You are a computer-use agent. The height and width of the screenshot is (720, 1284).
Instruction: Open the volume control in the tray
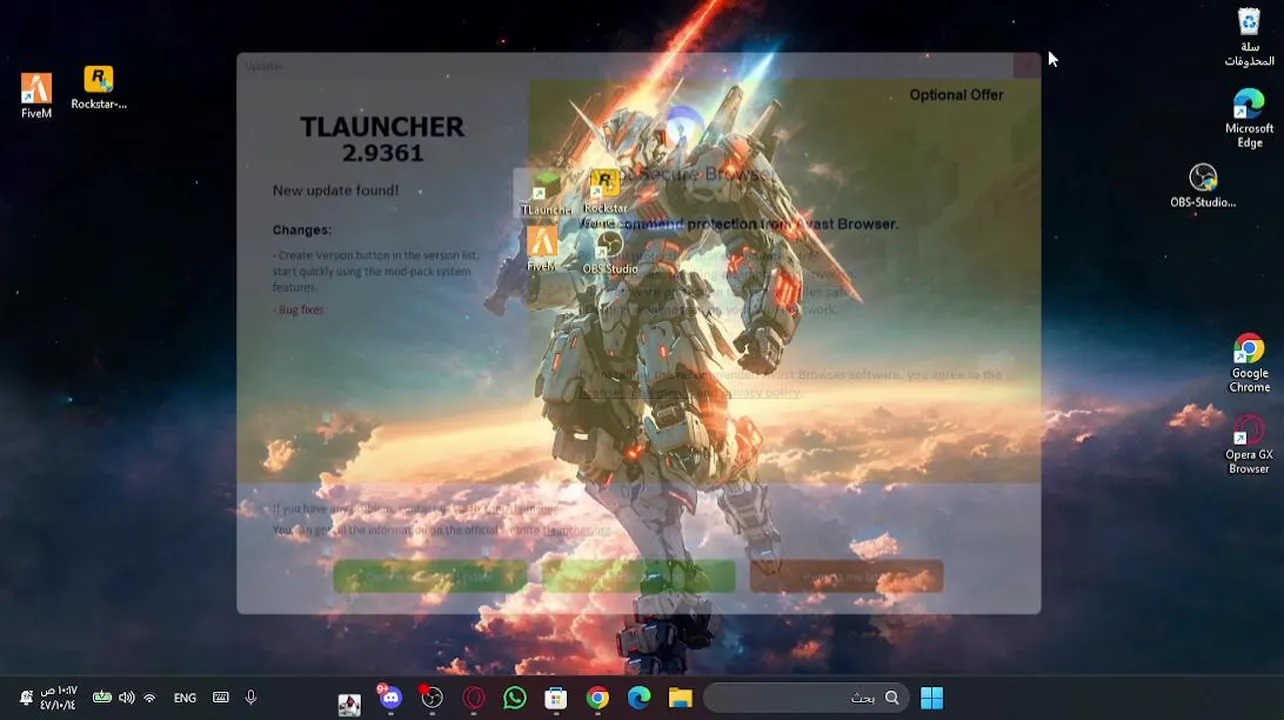[x=127, y=698]
